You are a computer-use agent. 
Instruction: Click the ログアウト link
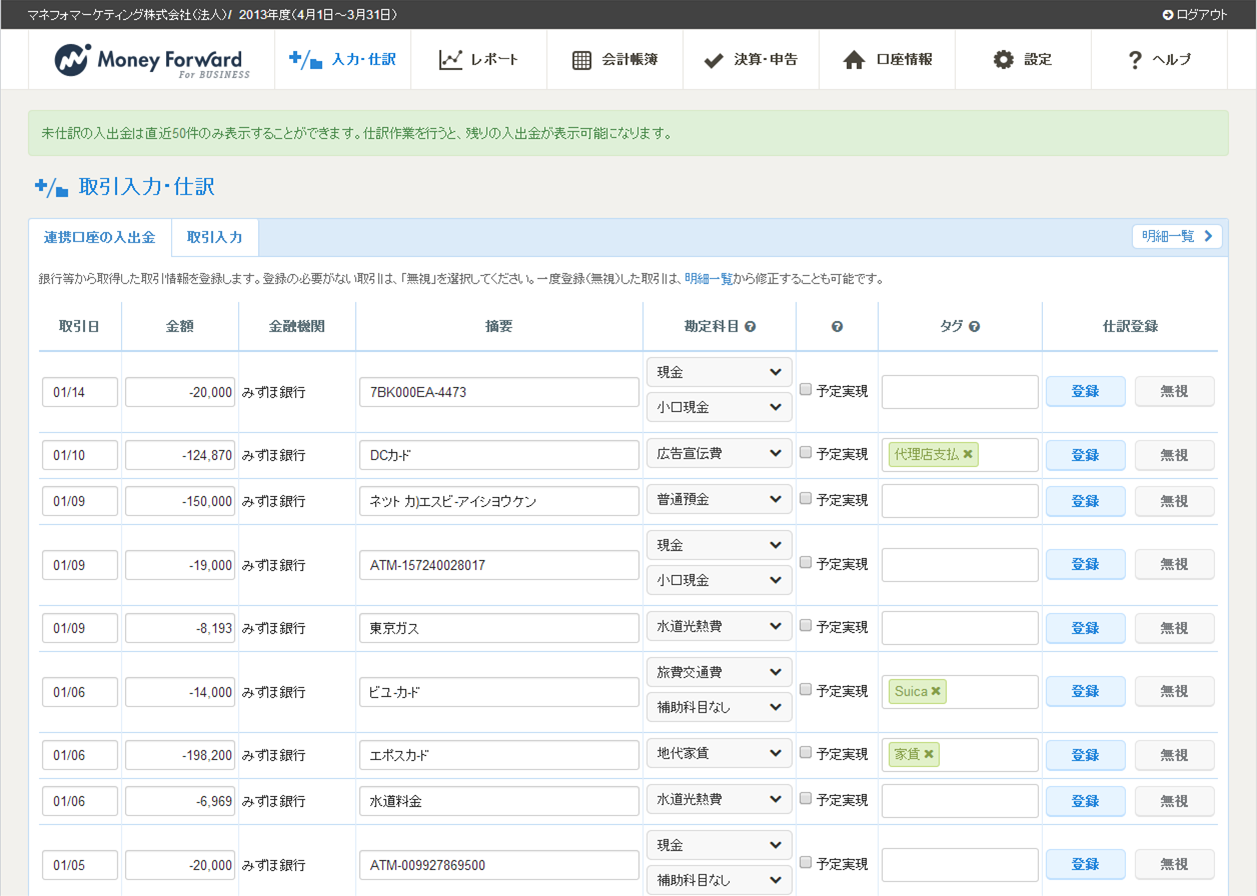point(1194,14)
